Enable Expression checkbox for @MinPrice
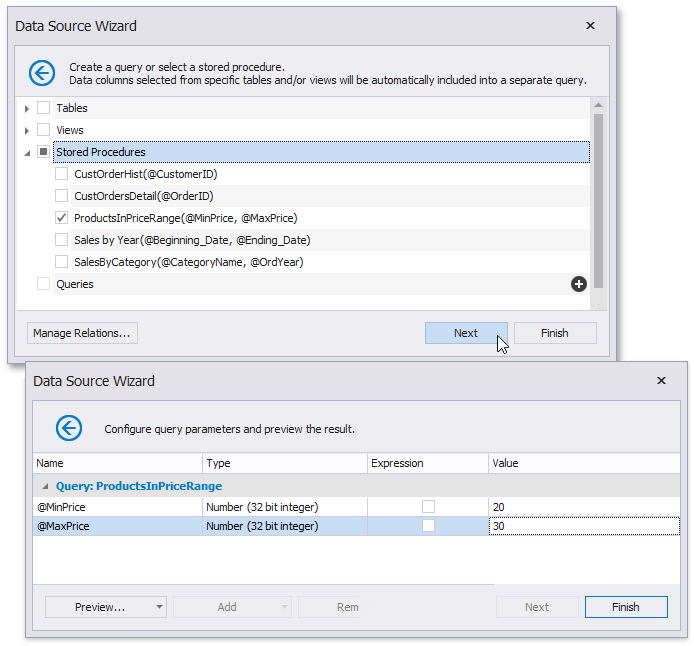 [428, 507]
